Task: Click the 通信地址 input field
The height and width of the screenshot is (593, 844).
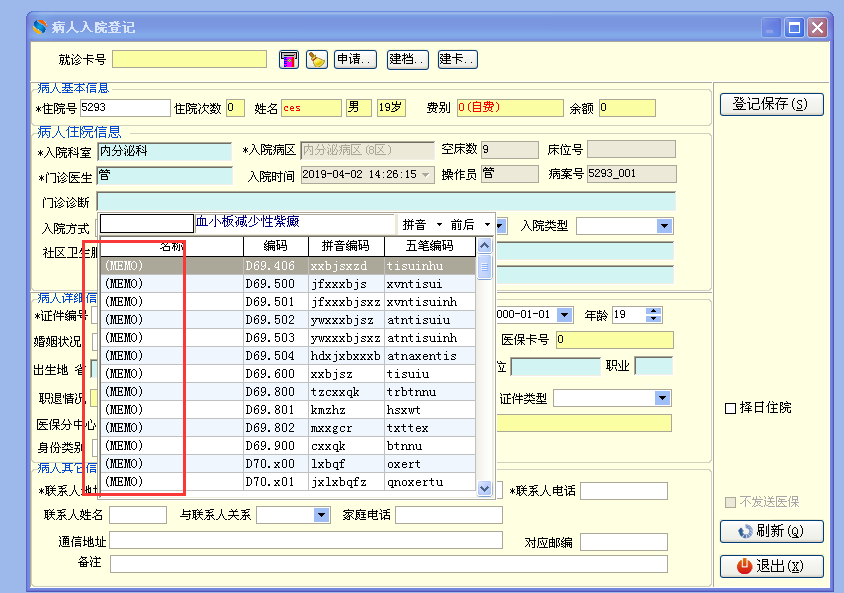Action: pos(306,540)
